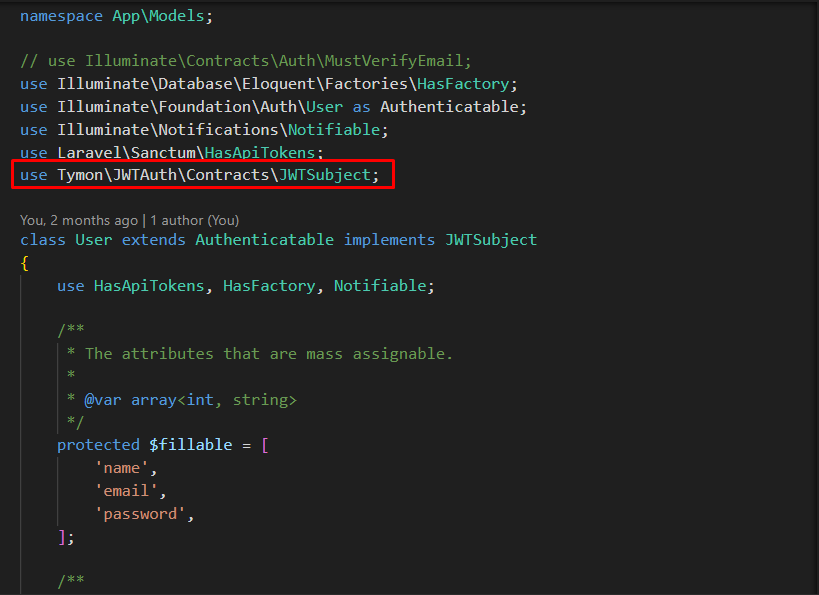Screen dimensions: 819x595
Task: Click the 'extends' keyword
Action: point(154,240)
